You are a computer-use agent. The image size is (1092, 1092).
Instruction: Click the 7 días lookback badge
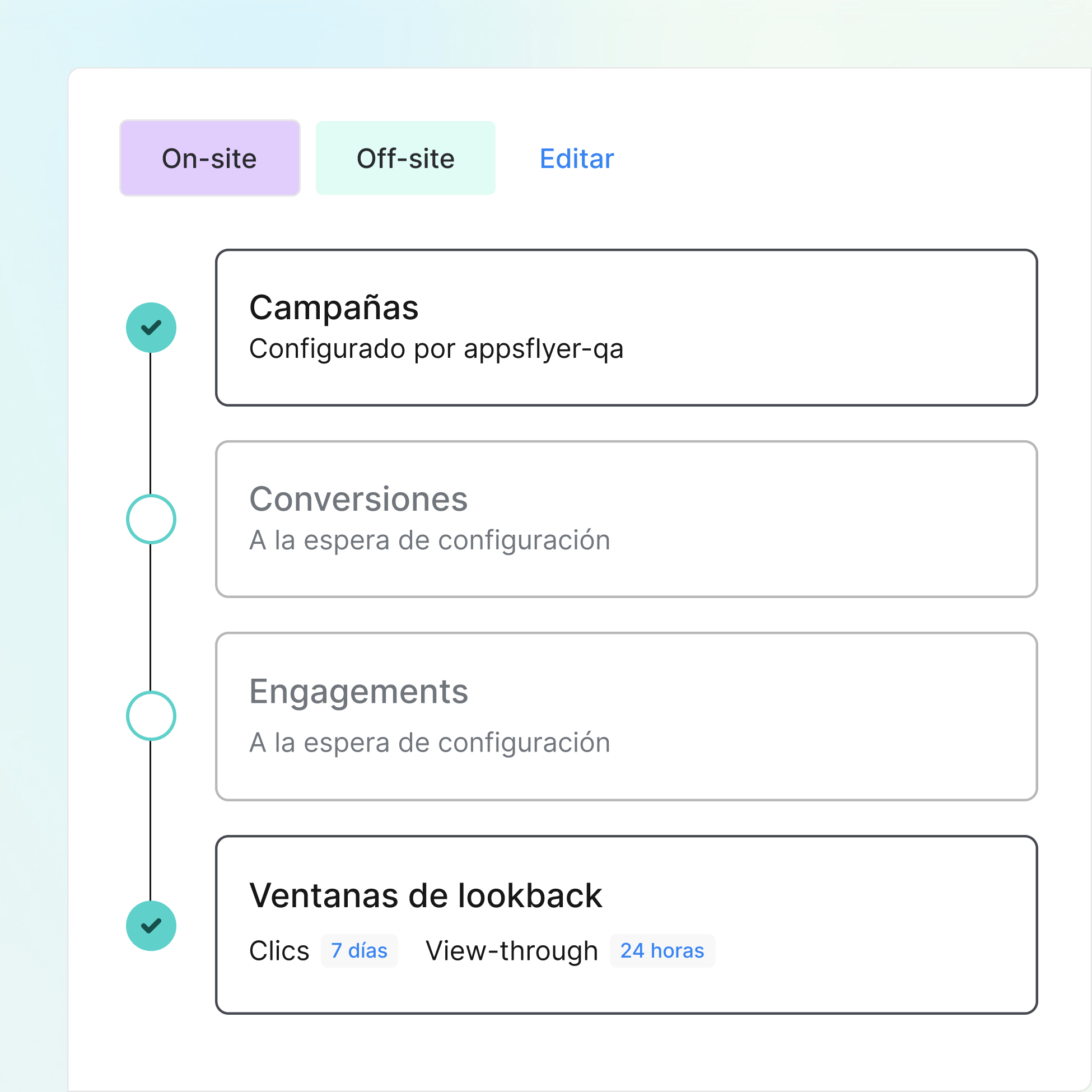[359, 951]
